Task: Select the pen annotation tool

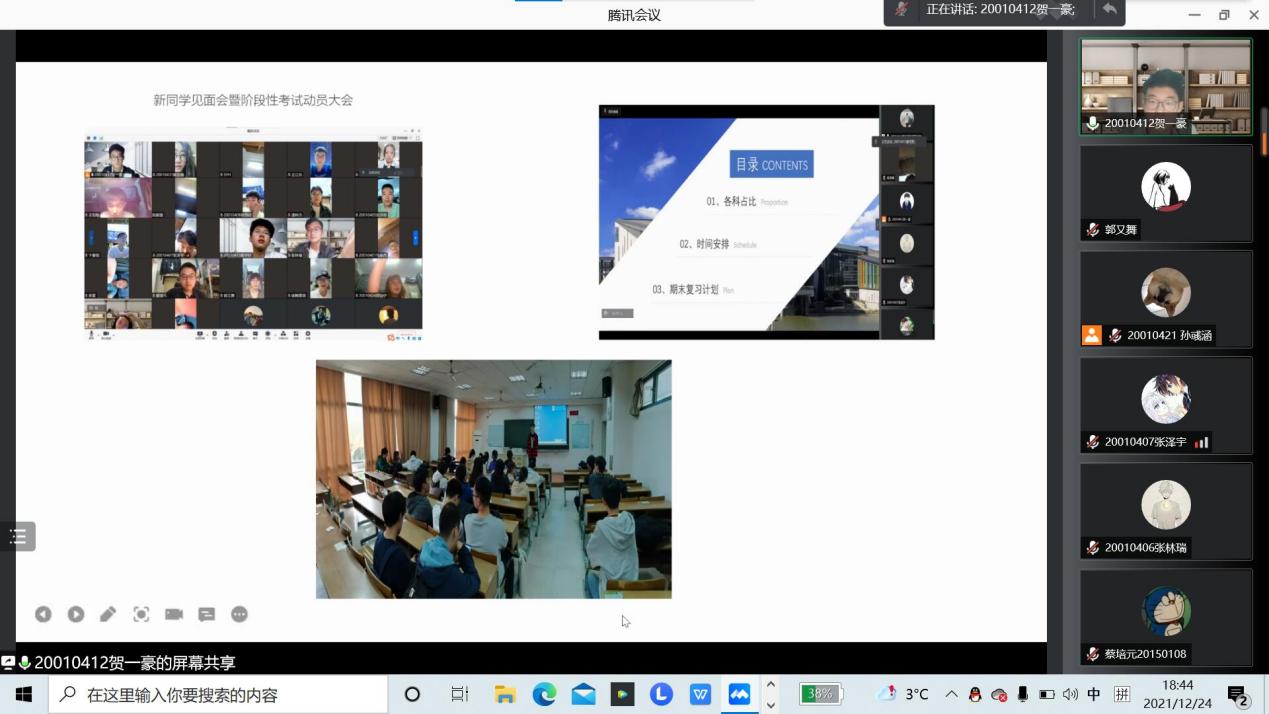Action: tap(108, 614)
